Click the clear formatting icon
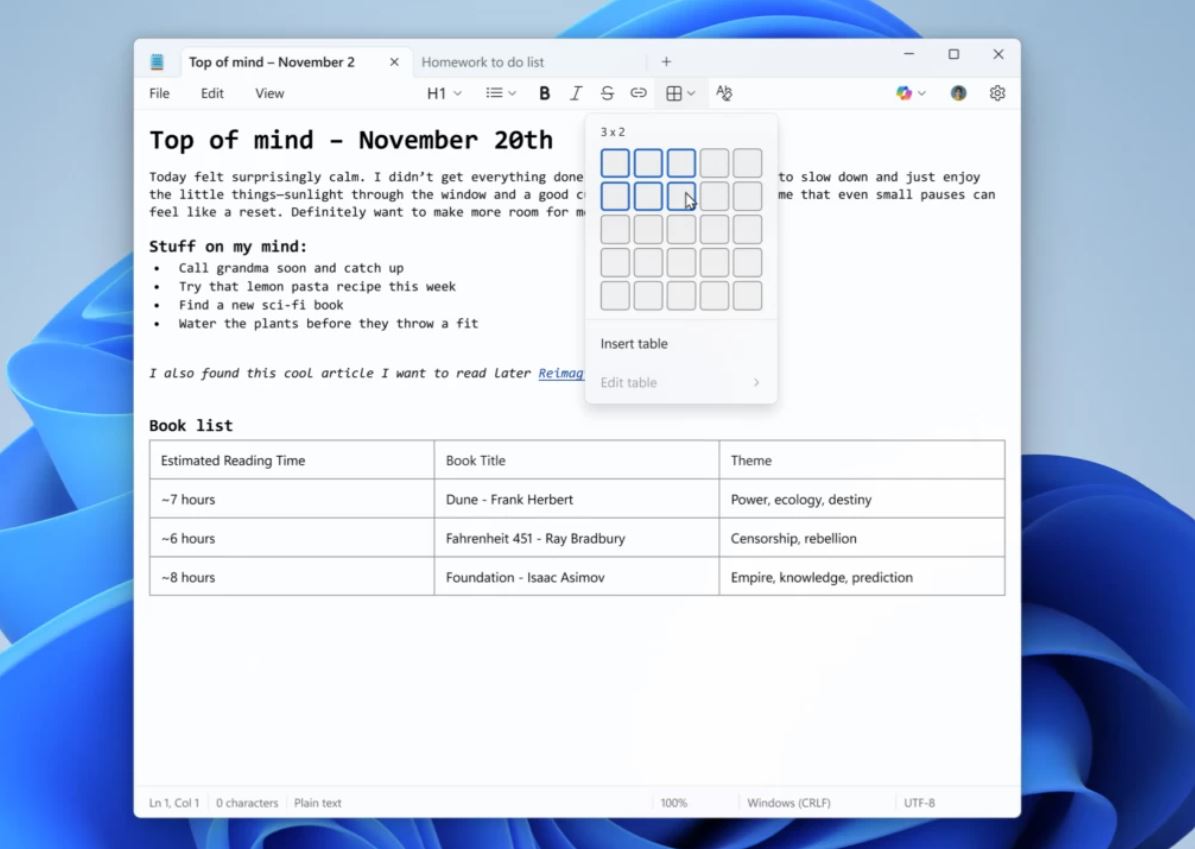 [724, 93]
